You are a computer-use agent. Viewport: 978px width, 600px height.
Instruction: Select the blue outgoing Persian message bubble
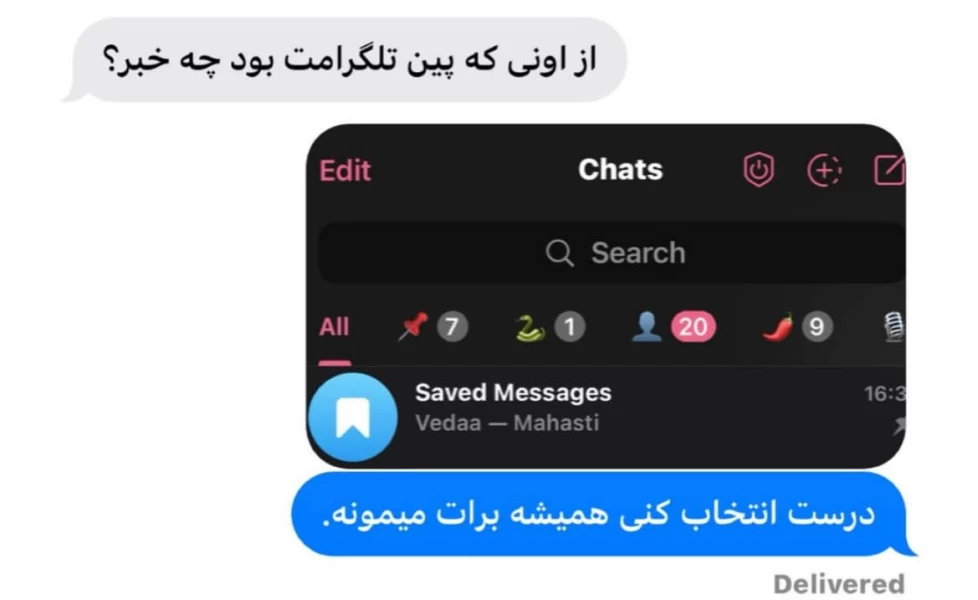tap(604, 514)
